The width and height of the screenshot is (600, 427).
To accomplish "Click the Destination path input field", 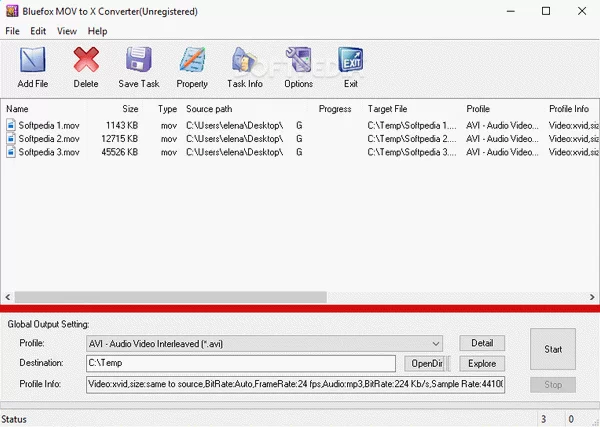I will (240, 363).
